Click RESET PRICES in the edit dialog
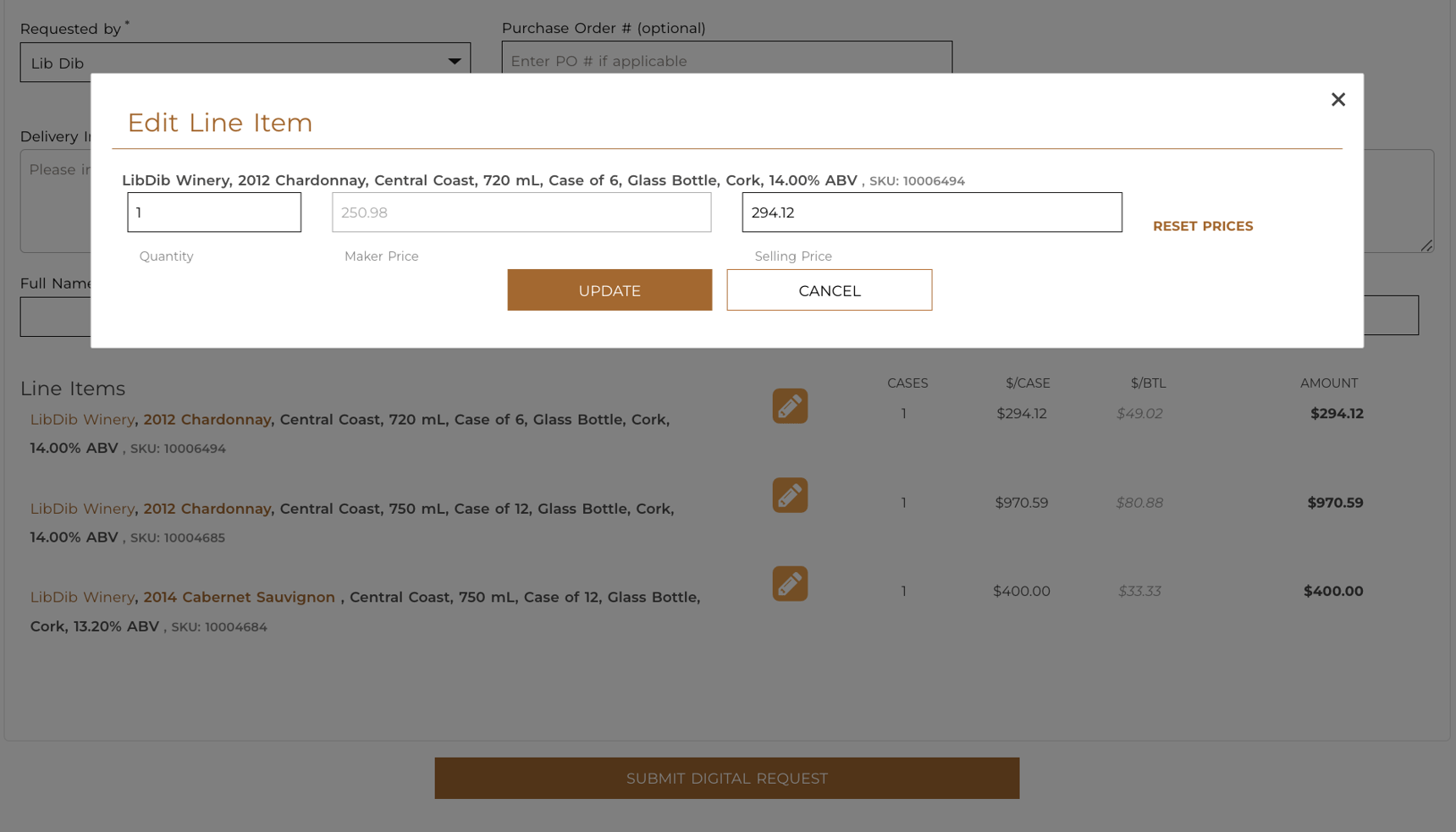 coord(1203,225)
